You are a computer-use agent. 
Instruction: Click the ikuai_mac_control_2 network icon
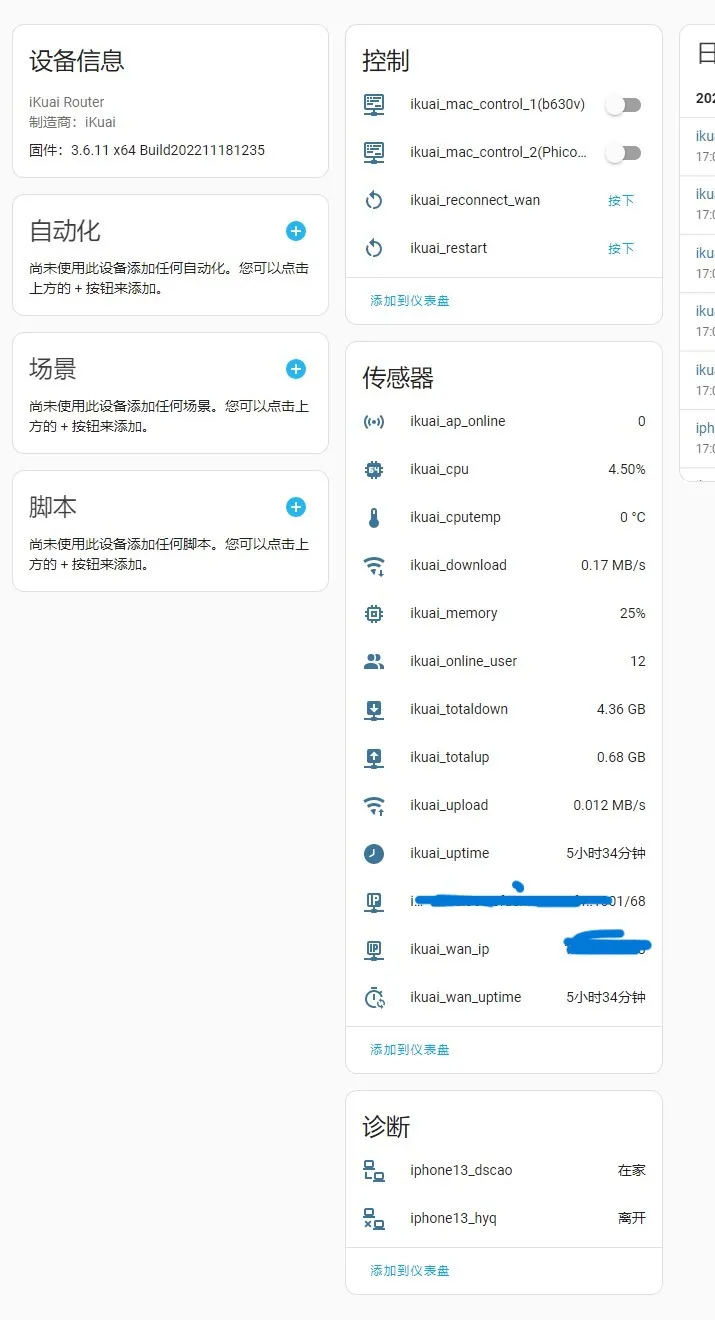click(x=374, y=152)
